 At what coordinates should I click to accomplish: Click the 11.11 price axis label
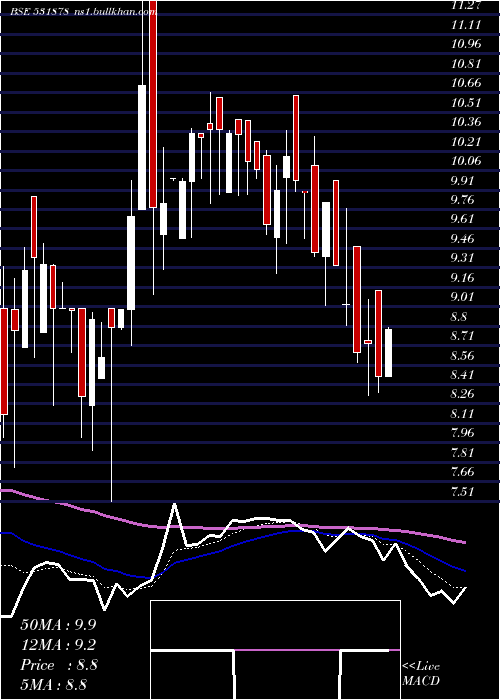point(466,25)
